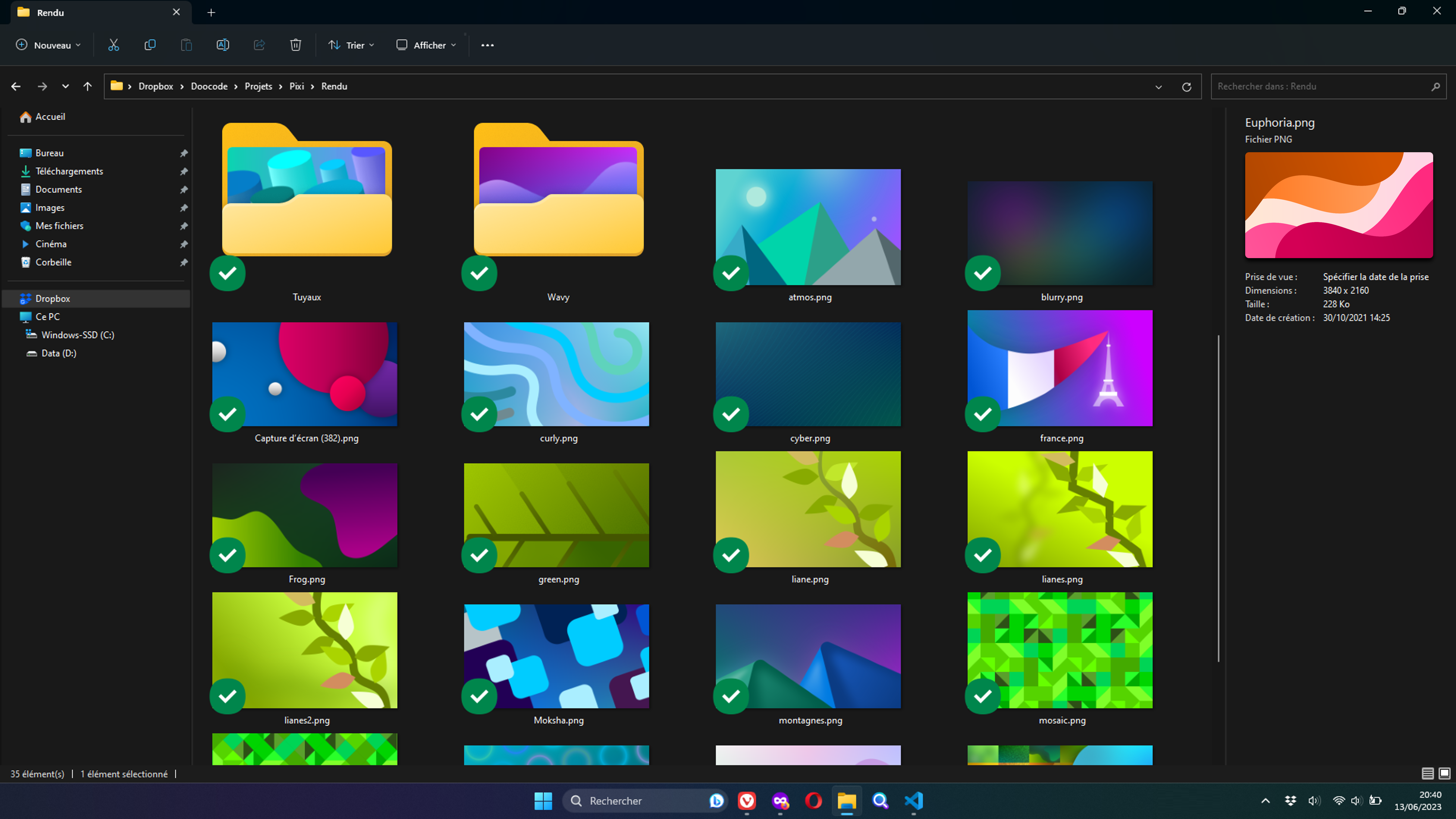Switch to details view icon in status bar
Viewport: 1456px width, 819px height.
tap(1427, 773)
